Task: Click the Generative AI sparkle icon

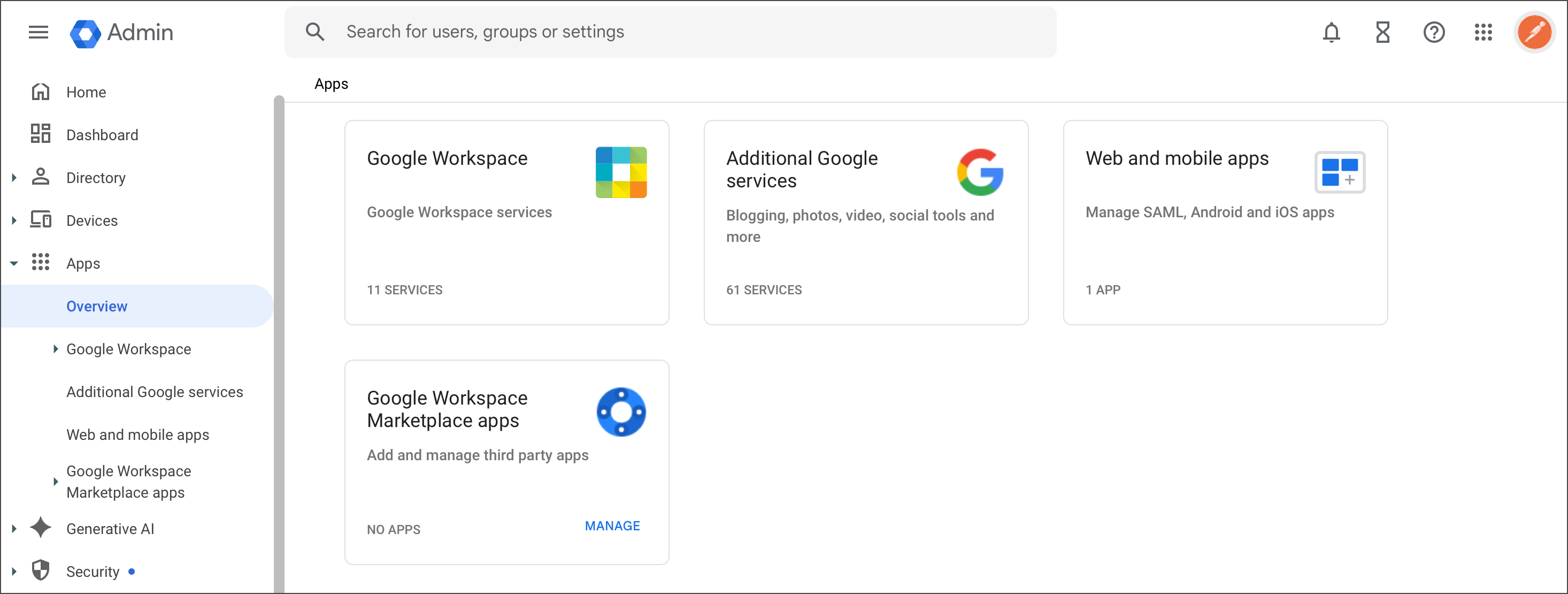Action: 40,528
